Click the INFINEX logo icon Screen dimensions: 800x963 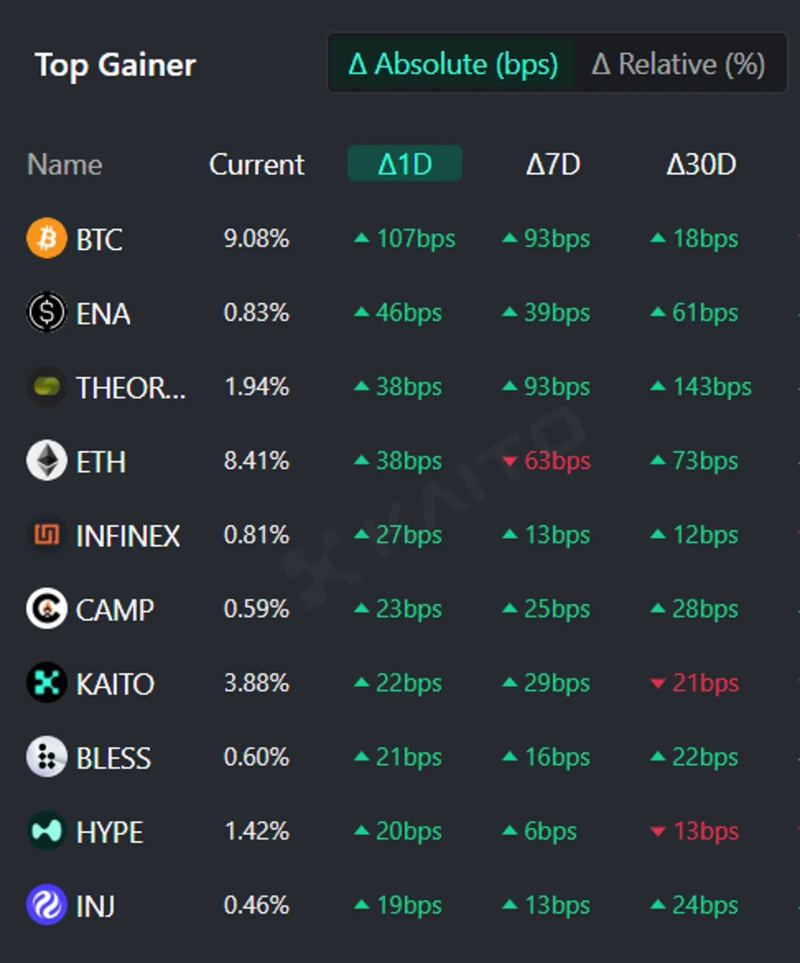pyautogui.click(x=46, y=535)
